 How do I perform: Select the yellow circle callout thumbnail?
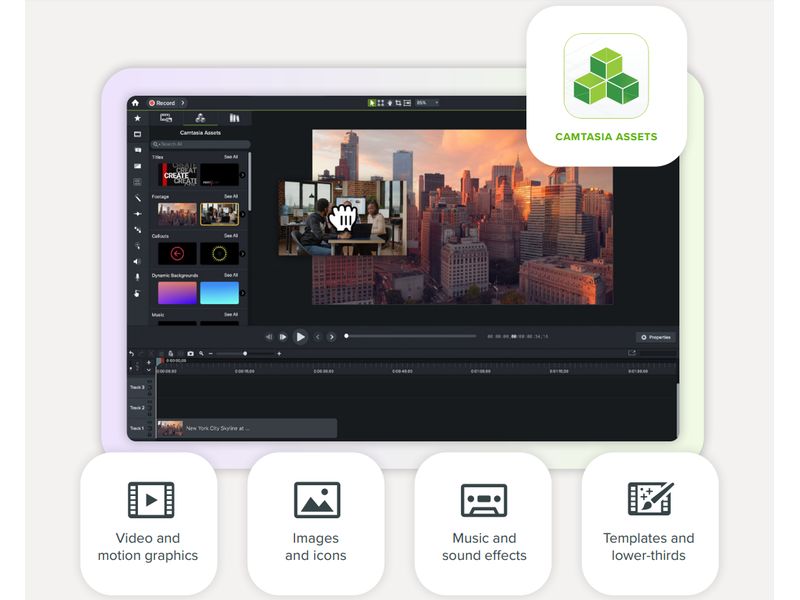click(x=219, y=254)
